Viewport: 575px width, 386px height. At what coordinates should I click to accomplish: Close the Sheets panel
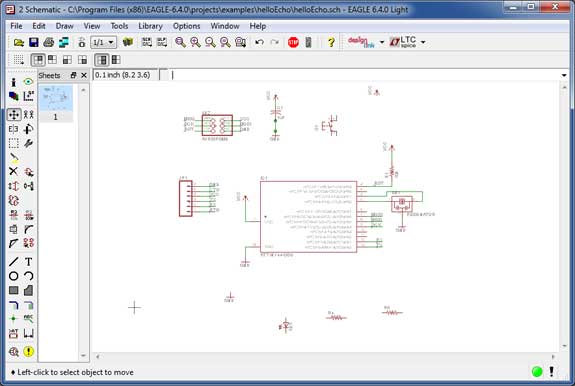(84, 75)
